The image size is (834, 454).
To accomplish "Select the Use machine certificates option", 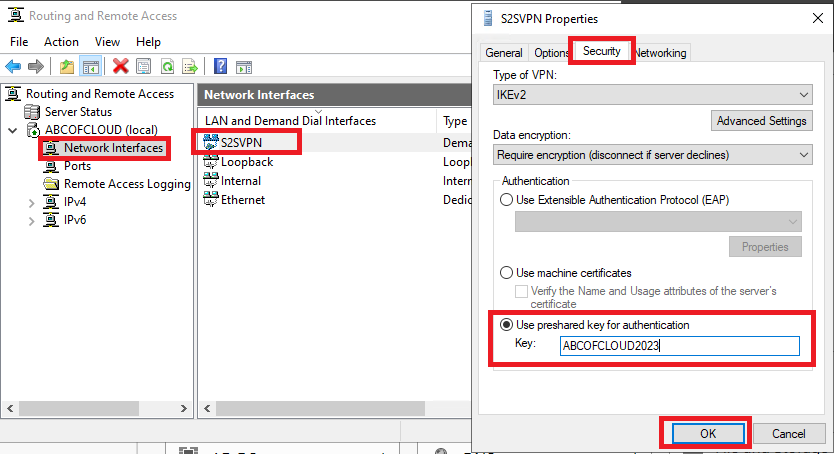I will (507, 273).
